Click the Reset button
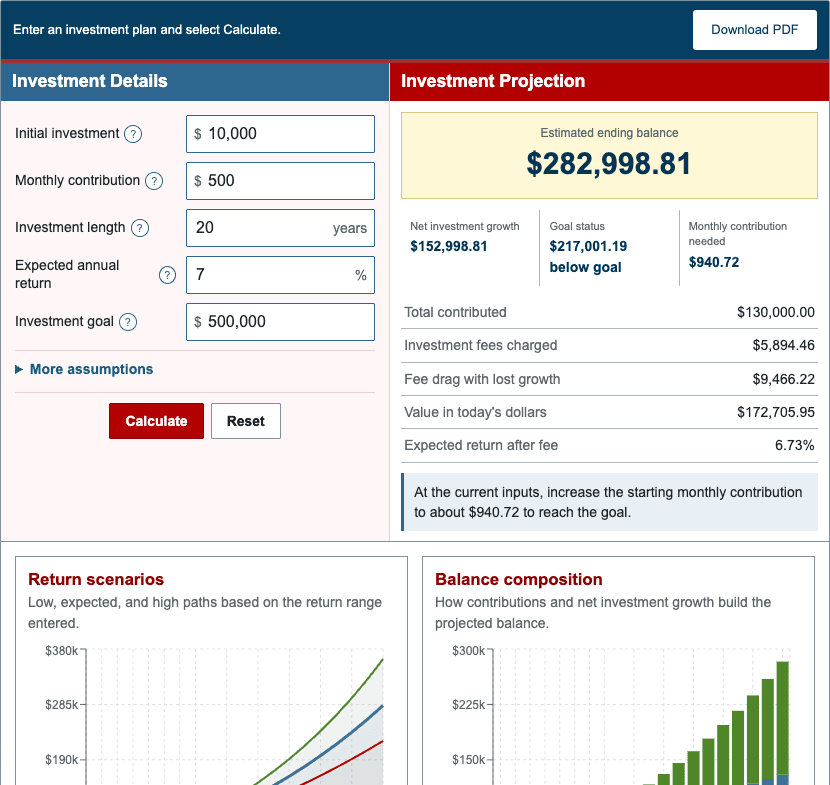830x785 pixels. point(246,421)
